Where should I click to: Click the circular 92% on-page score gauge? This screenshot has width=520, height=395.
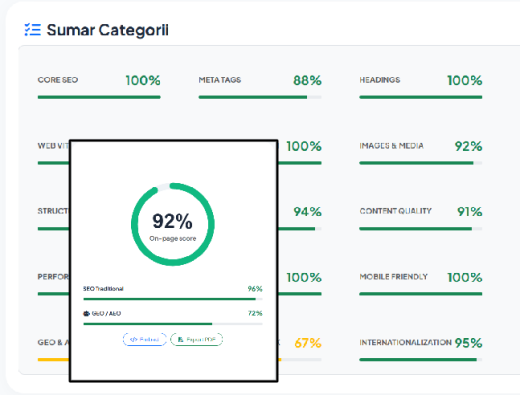point(173,224)
